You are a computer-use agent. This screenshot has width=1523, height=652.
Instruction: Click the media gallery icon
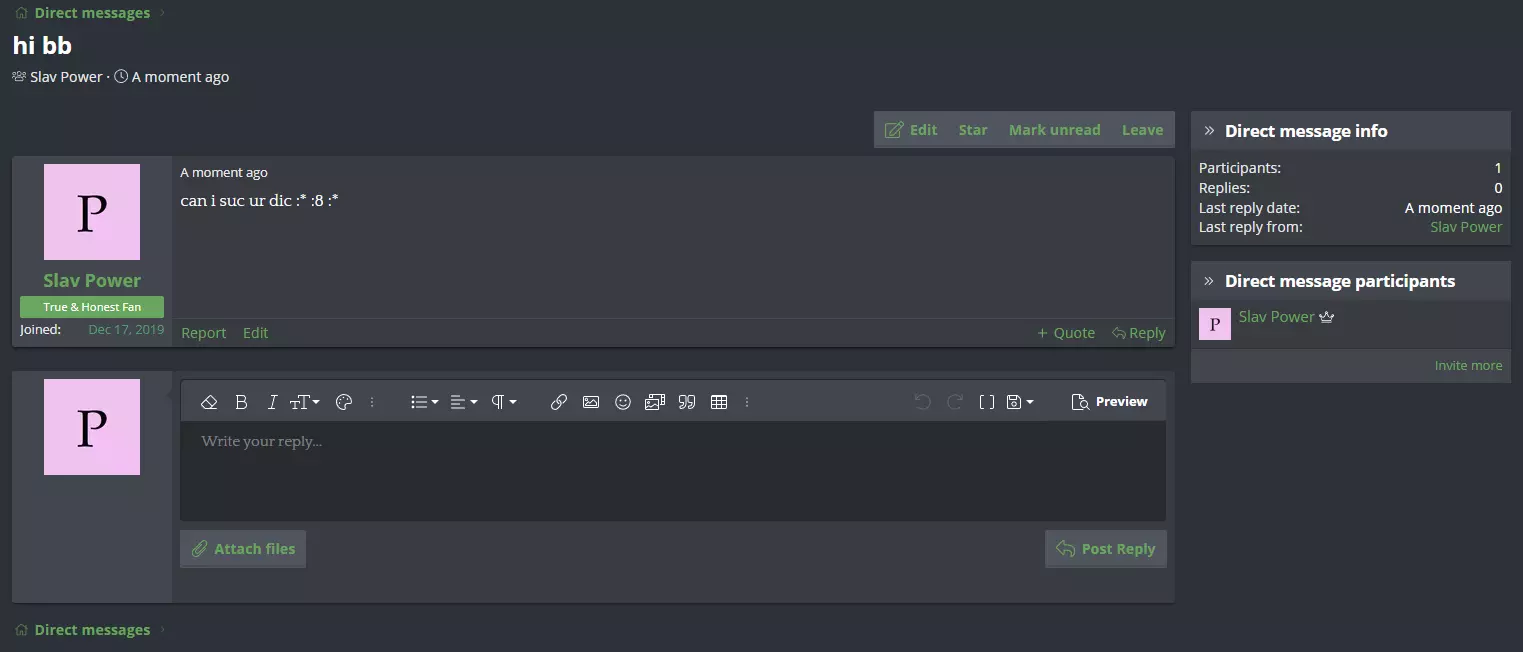pos(655,402)
